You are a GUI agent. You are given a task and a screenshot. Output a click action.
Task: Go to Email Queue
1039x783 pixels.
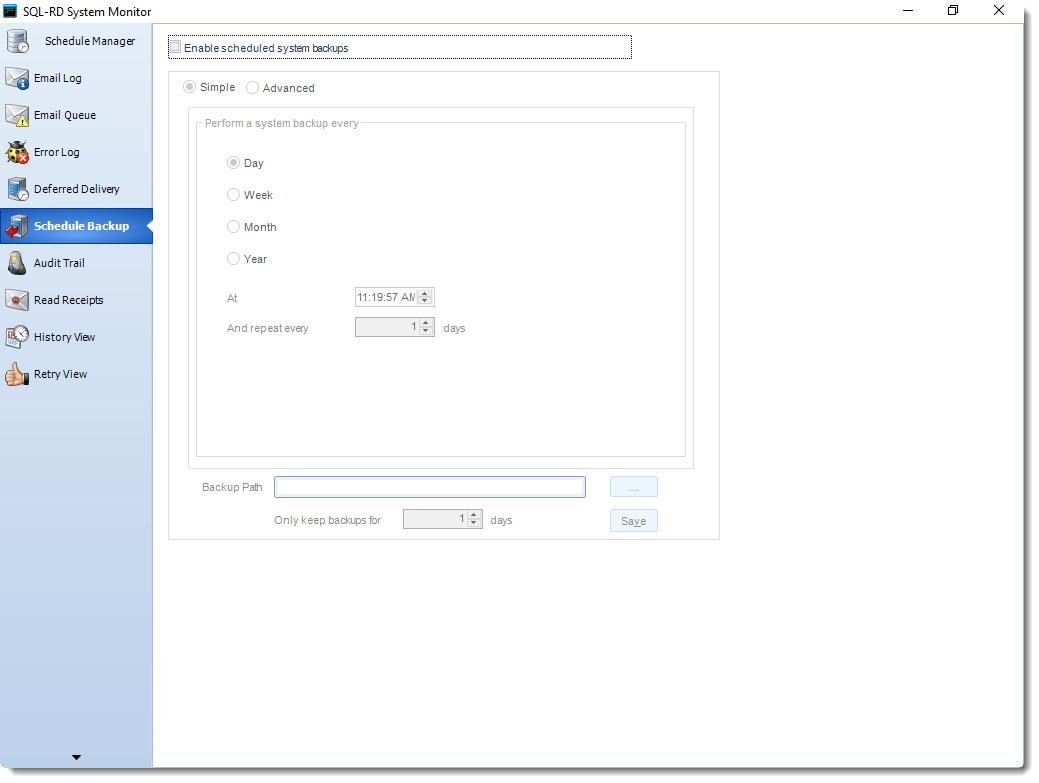65,115
